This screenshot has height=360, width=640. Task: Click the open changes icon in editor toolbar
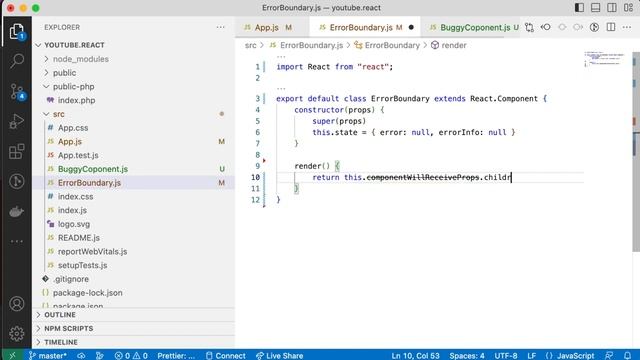tap(529, 27)
